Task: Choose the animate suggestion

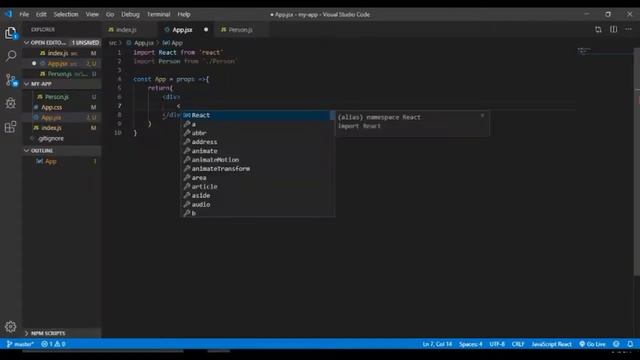Action: (x=257, y=151)
